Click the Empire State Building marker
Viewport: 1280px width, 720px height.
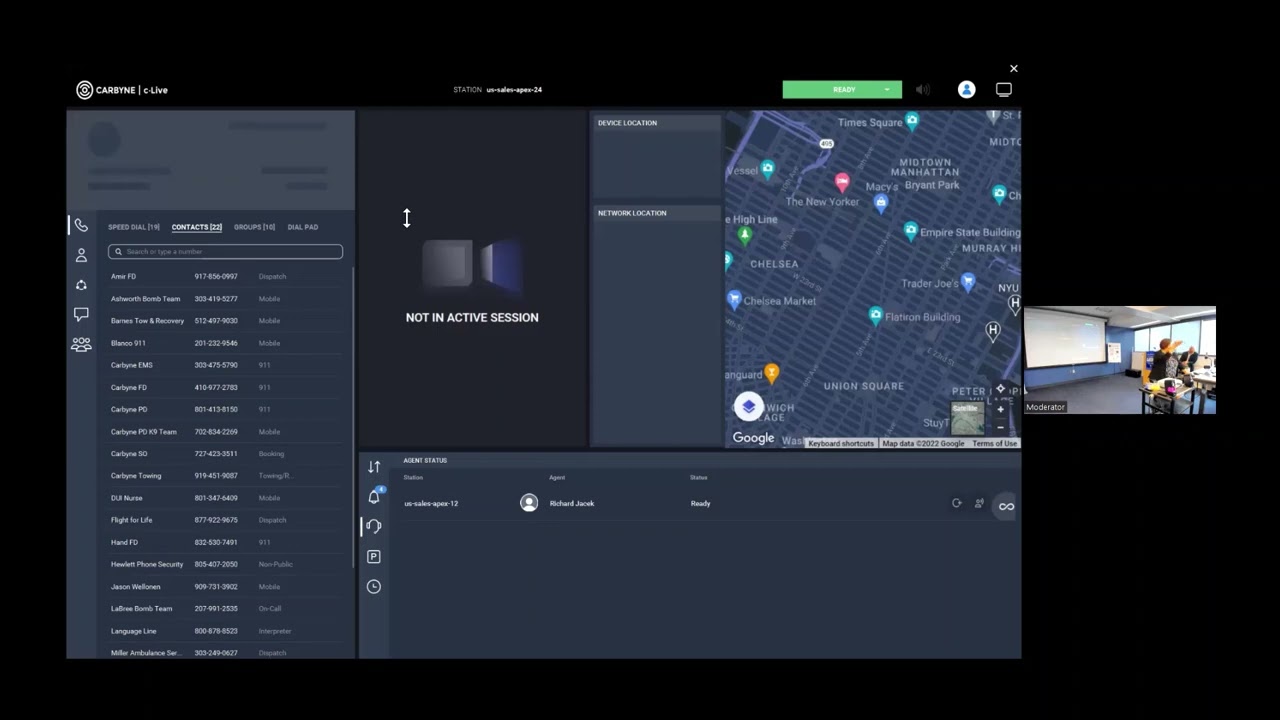pos(910,231)
